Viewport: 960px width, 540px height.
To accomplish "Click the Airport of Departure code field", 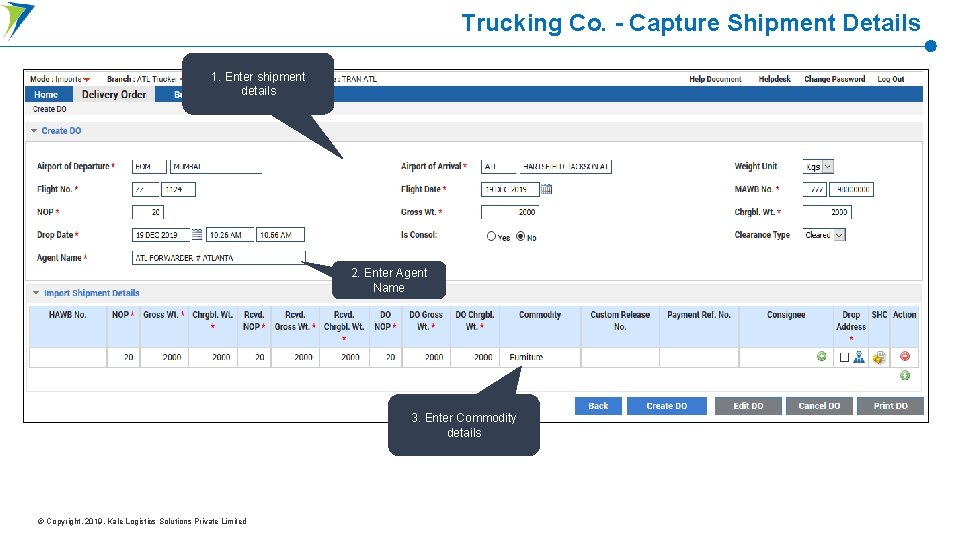I will [149, 167].
